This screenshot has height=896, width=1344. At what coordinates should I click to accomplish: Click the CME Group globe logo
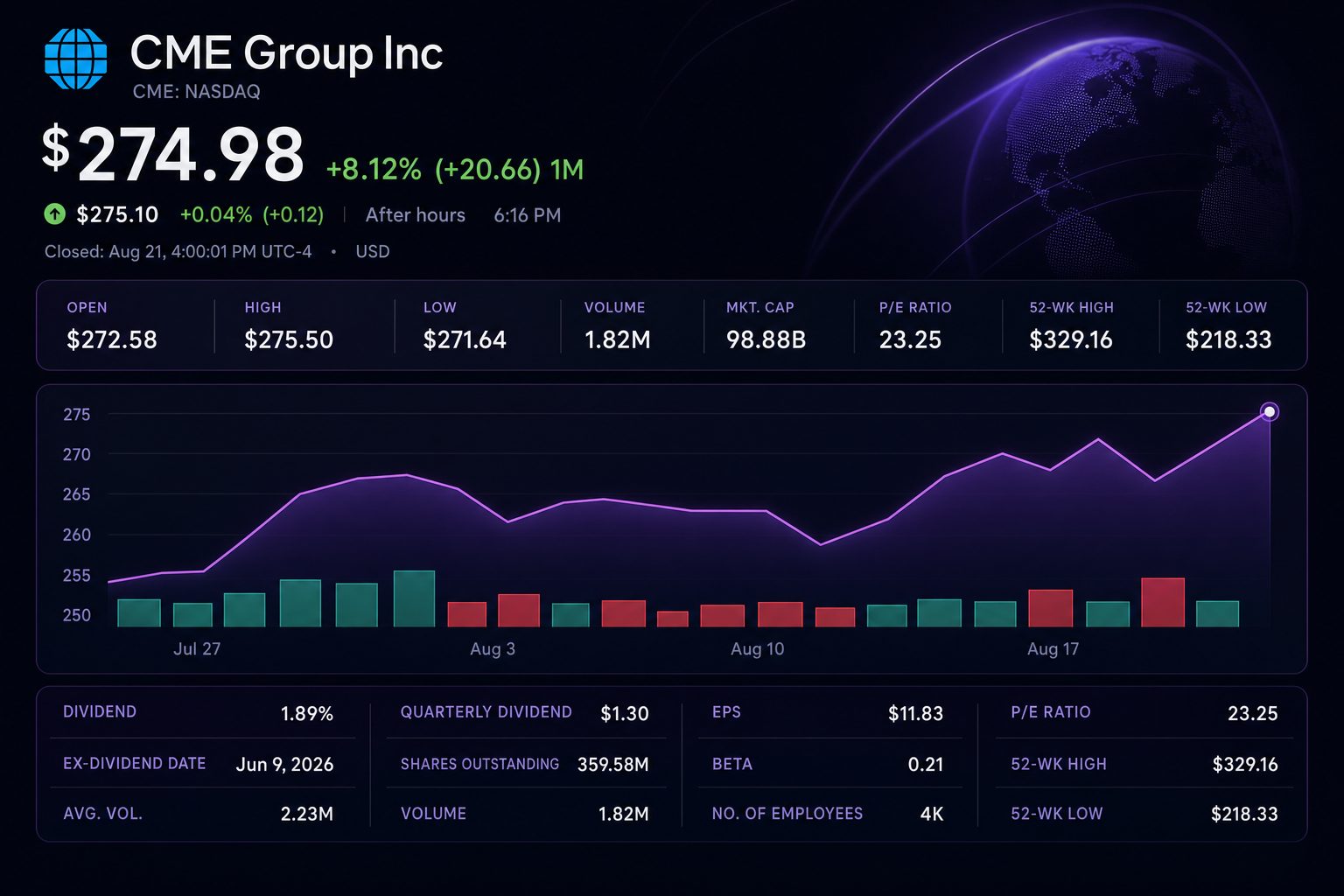tap(75, 59)
